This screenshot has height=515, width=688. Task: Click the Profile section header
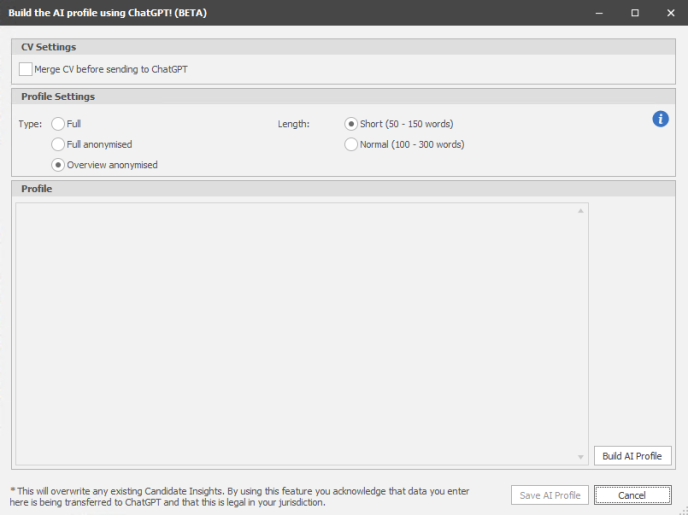click(37, 188)
